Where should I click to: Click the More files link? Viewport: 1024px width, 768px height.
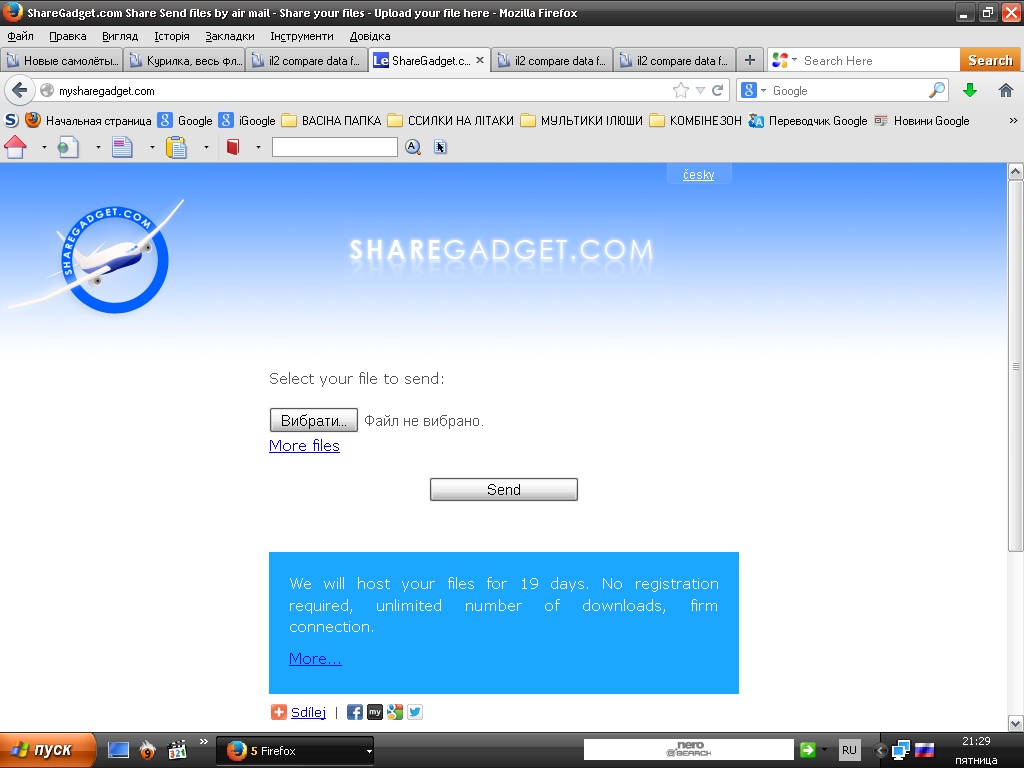tap(304, 445)
